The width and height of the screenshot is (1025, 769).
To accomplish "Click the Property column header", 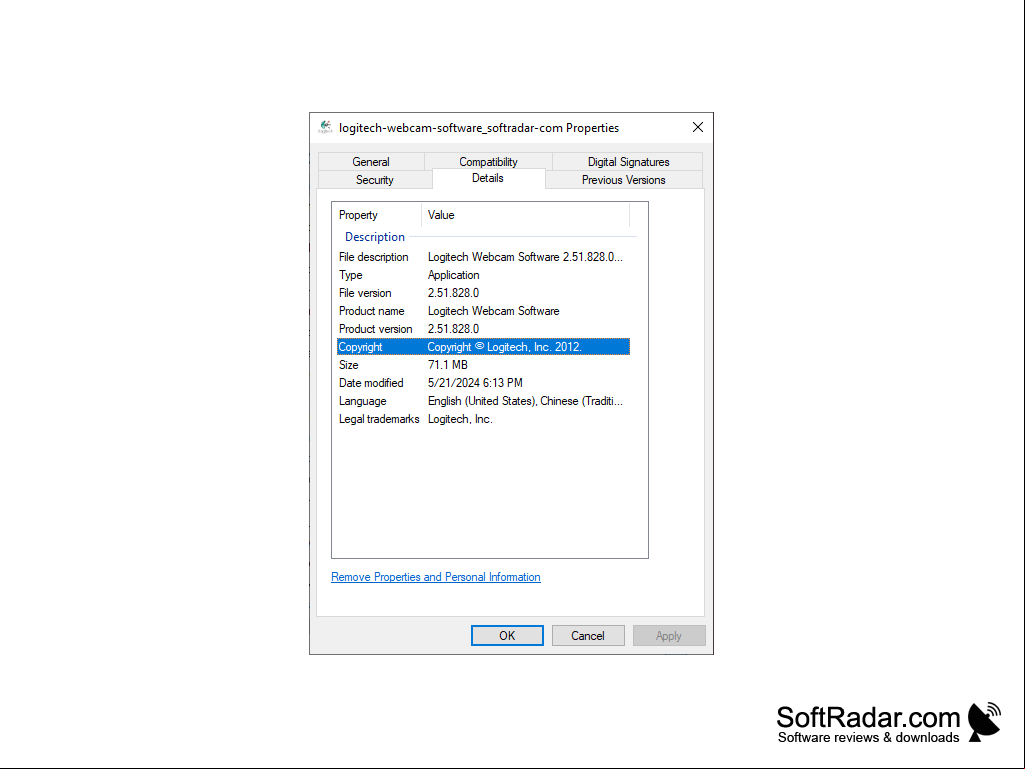I will coord(377,215).
